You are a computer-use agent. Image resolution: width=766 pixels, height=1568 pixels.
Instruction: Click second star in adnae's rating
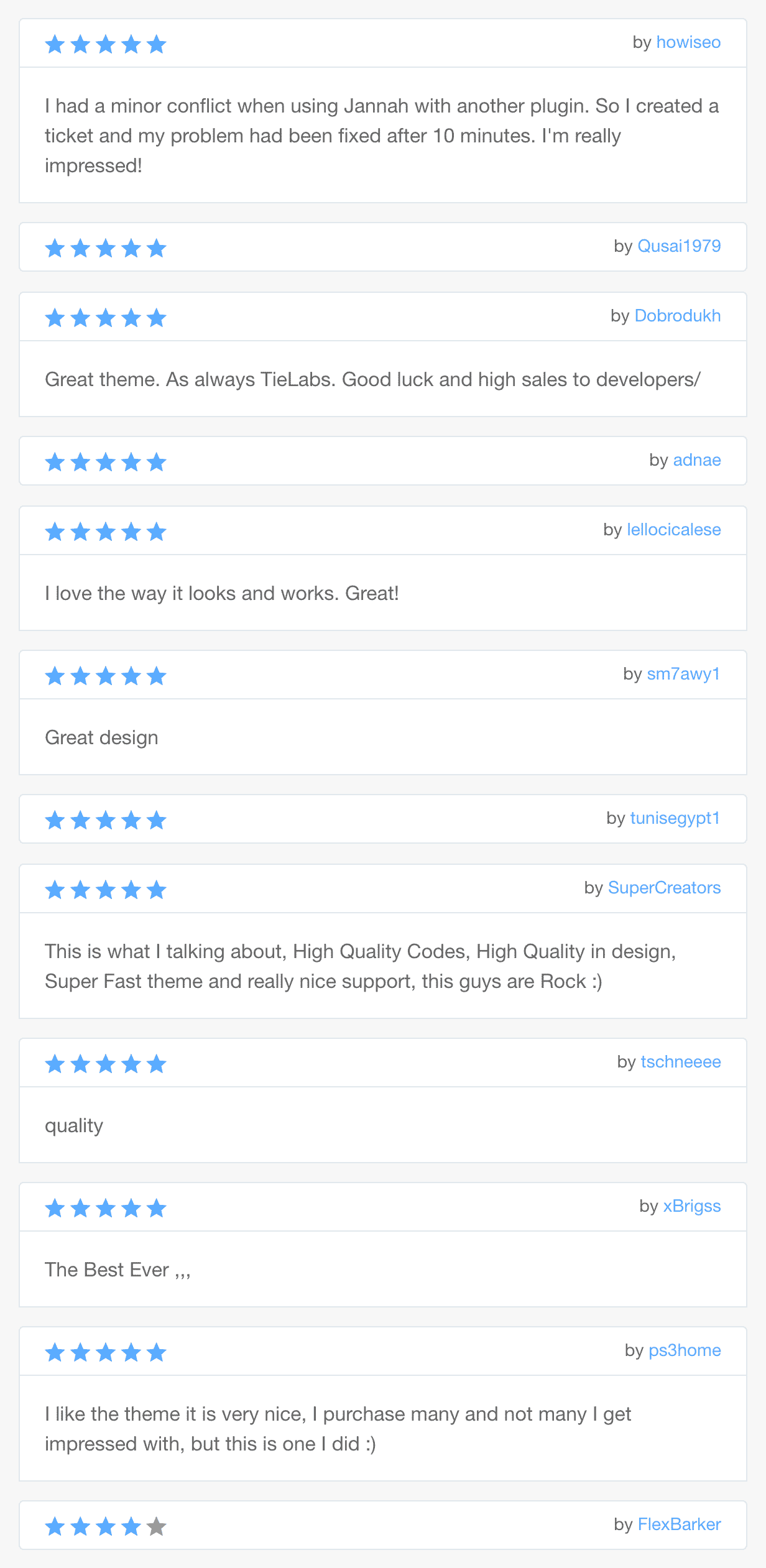[80, 462]
